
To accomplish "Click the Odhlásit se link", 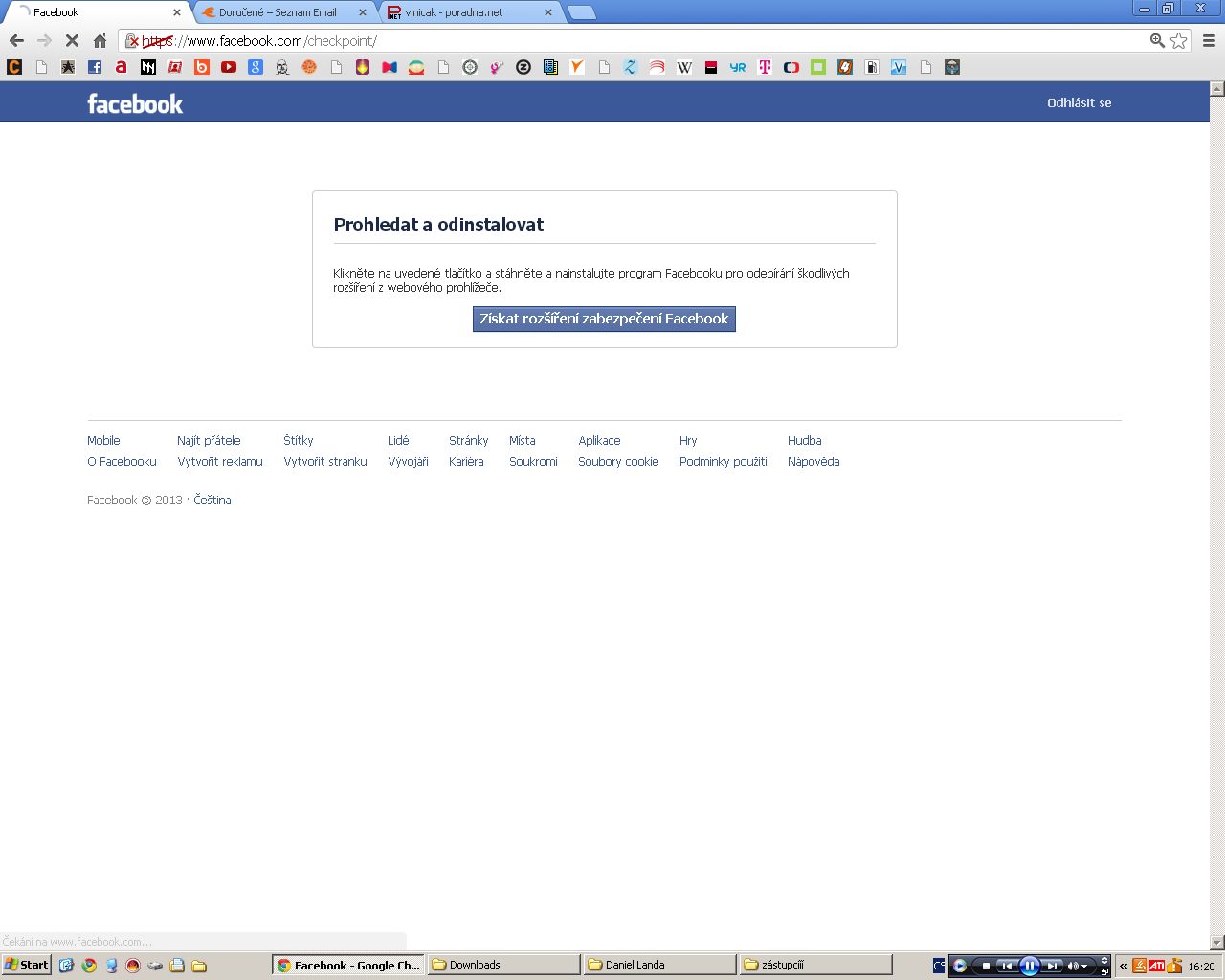I will click(1080, 103).
